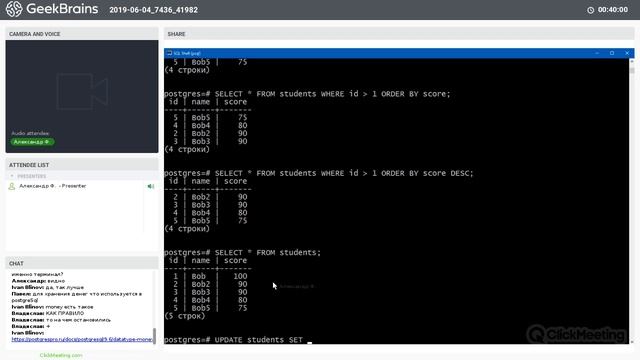The height and width of the screenshot is (360, 640).
Task: Click the '(5 строк)' row count text
Action: coord(184,316)
